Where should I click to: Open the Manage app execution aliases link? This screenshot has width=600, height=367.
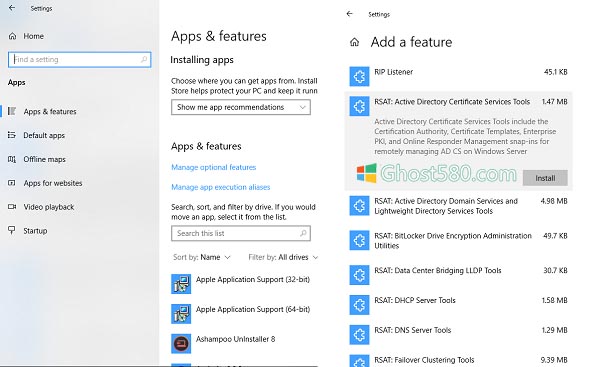pos(220,187)
